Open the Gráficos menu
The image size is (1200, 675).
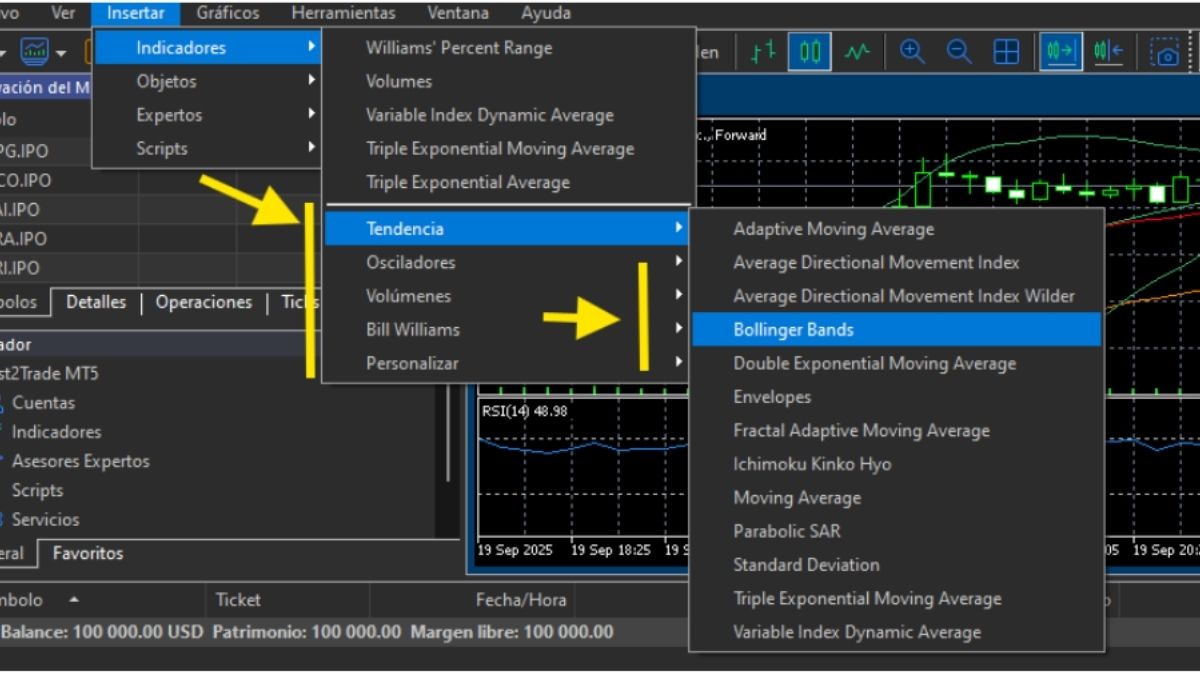point(228,13)
